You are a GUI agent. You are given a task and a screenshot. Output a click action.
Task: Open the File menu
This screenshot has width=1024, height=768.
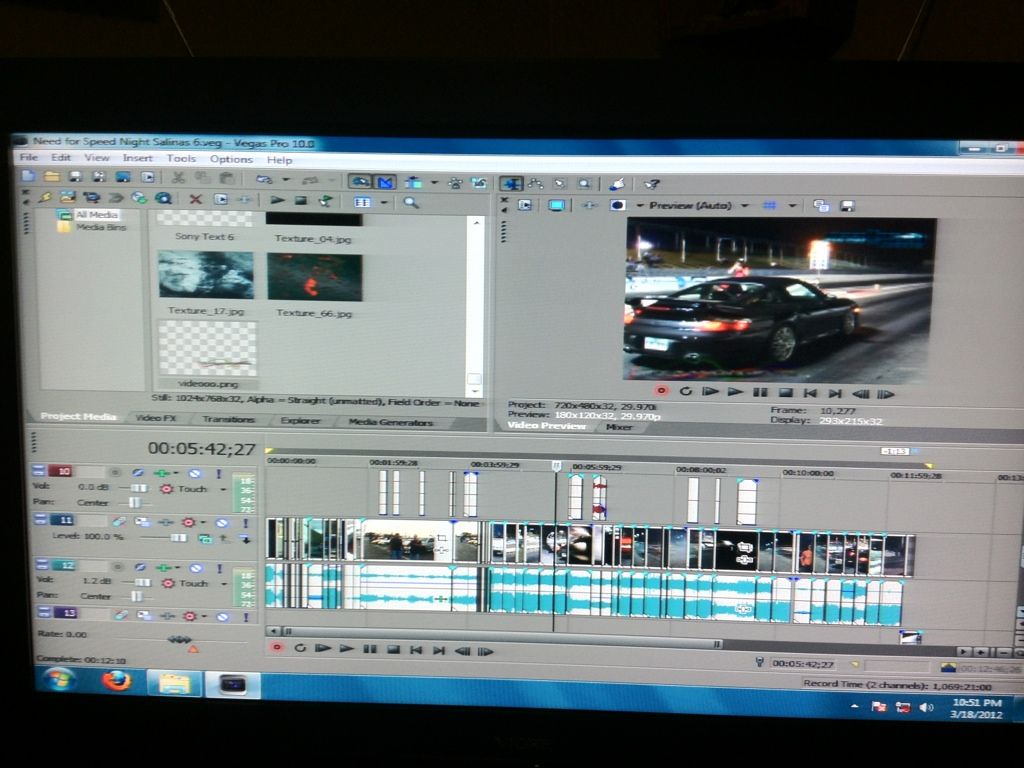29,157
